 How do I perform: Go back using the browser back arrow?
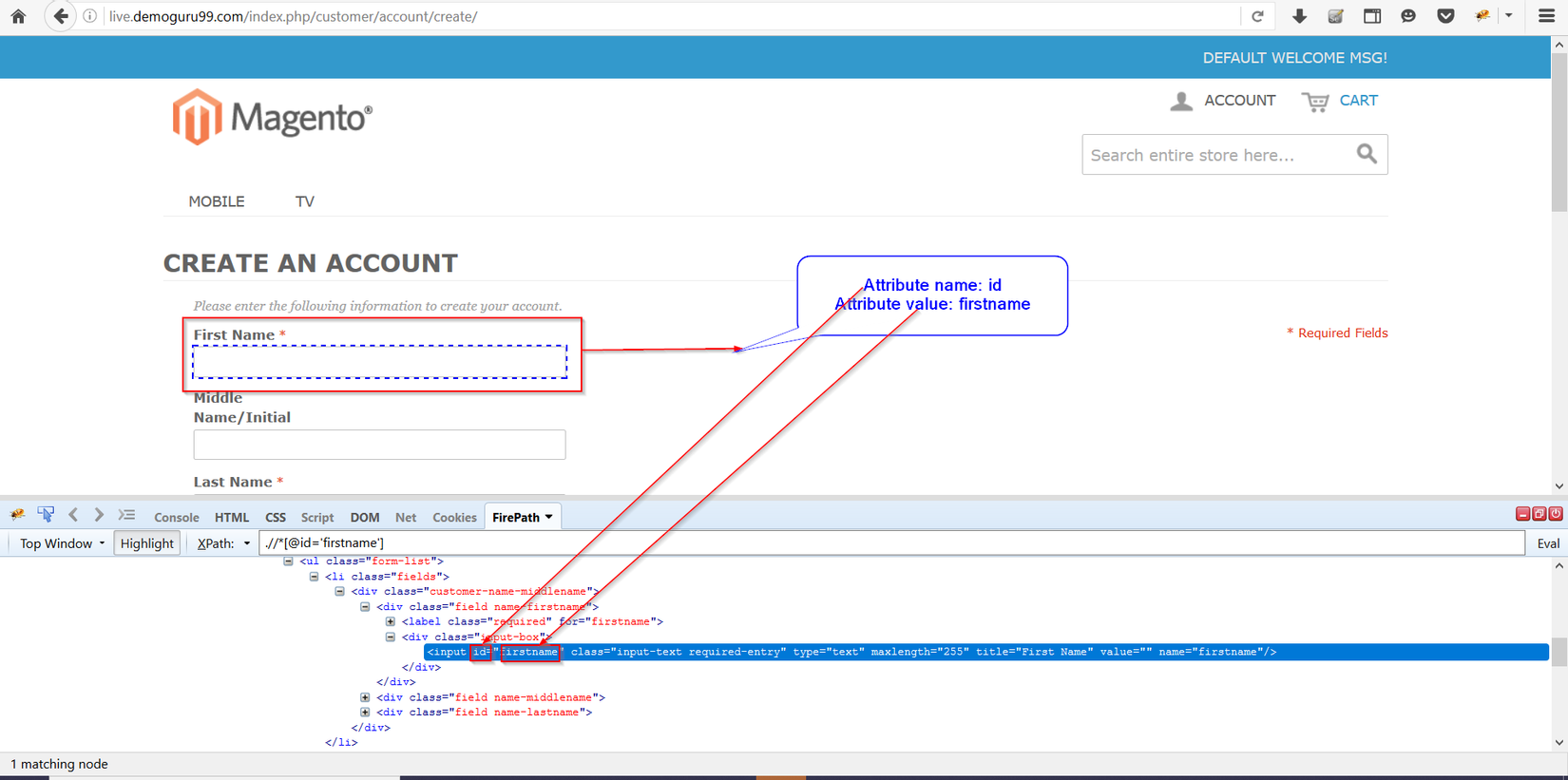(61, 16)
